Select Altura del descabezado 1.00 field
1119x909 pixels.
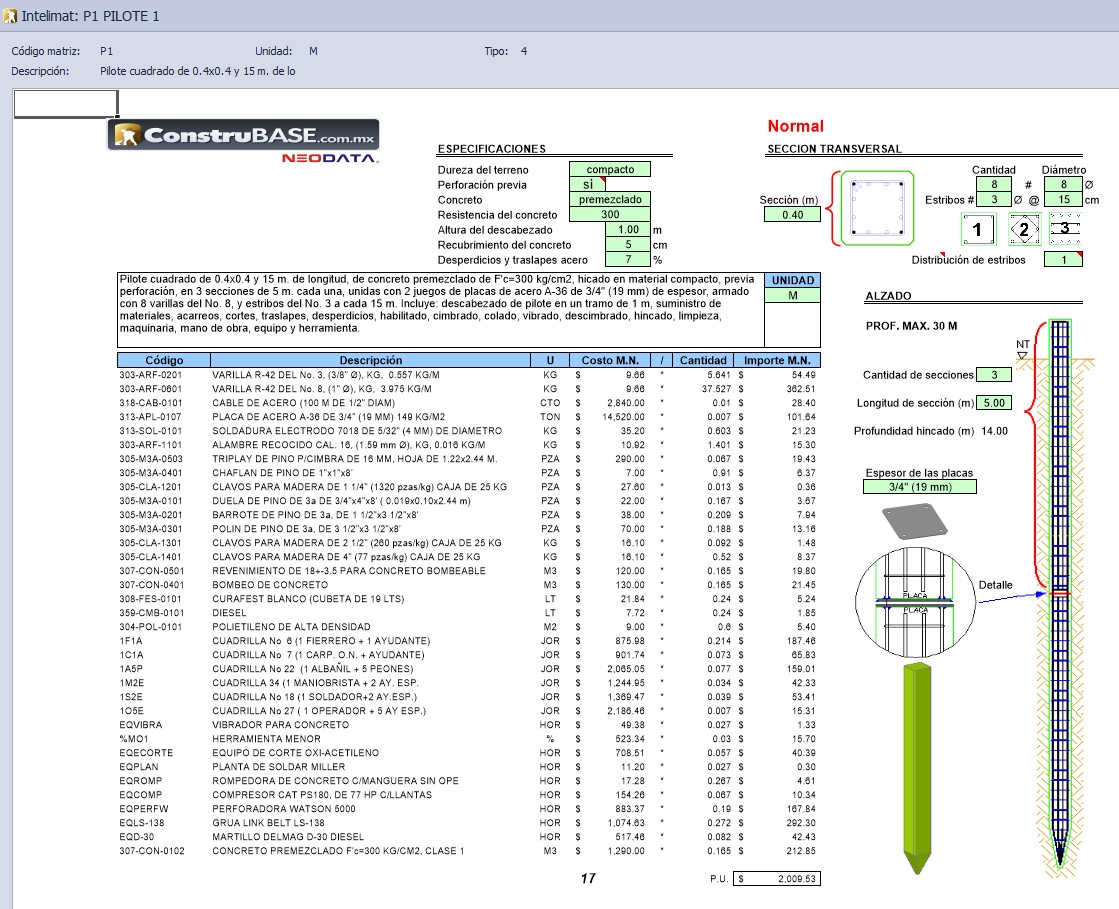[x=628, y=229]
